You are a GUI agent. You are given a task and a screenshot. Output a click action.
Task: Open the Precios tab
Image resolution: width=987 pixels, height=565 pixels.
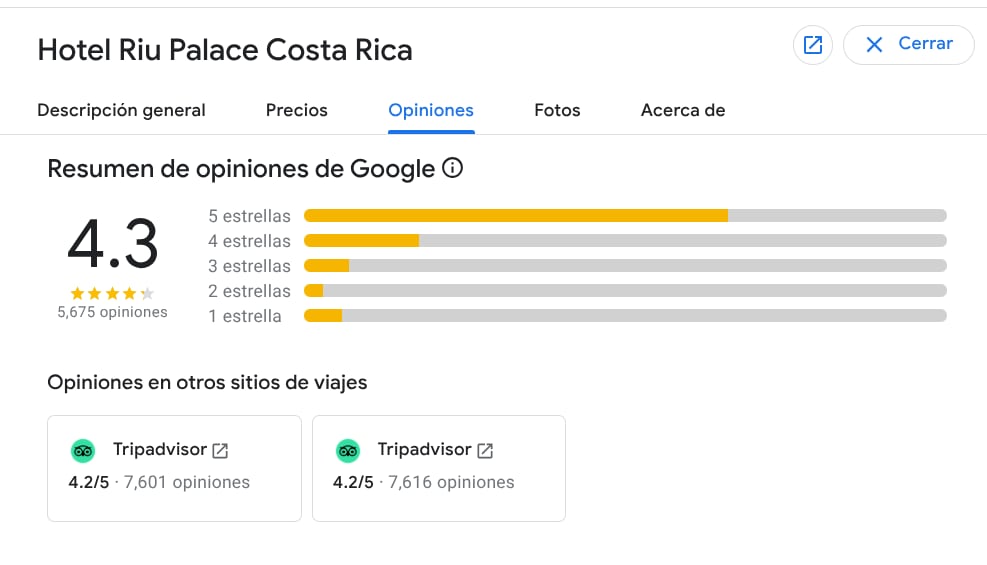click(x=297, y=110)
